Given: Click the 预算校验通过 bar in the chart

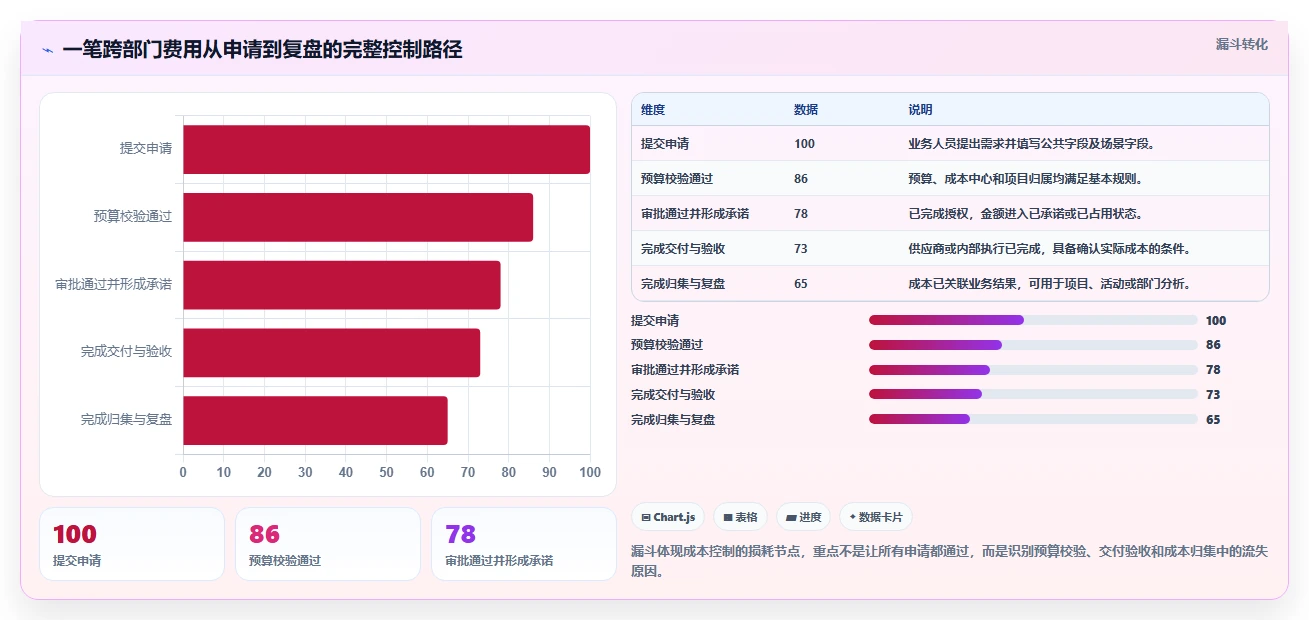Looking at the screenshot, I should pyautogui.click(x=358, y=217).
